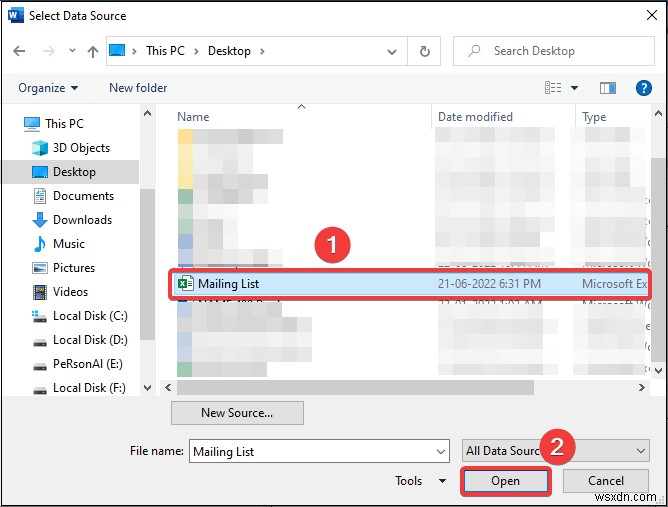Image resolution: width=668 pixels, height=507 pixels.
Task: Go up one folder level
Action: 92,51
